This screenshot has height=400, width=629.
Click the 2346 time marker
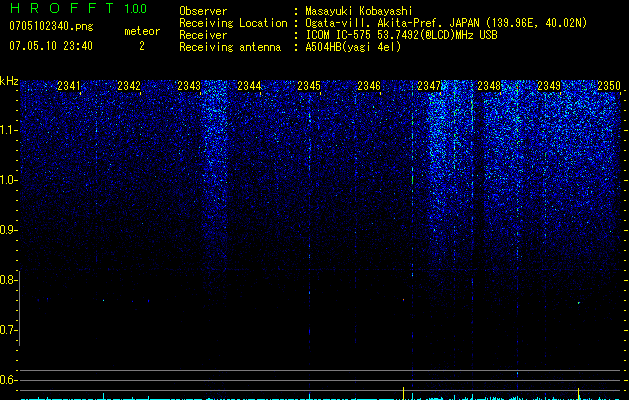click(369, 86)
